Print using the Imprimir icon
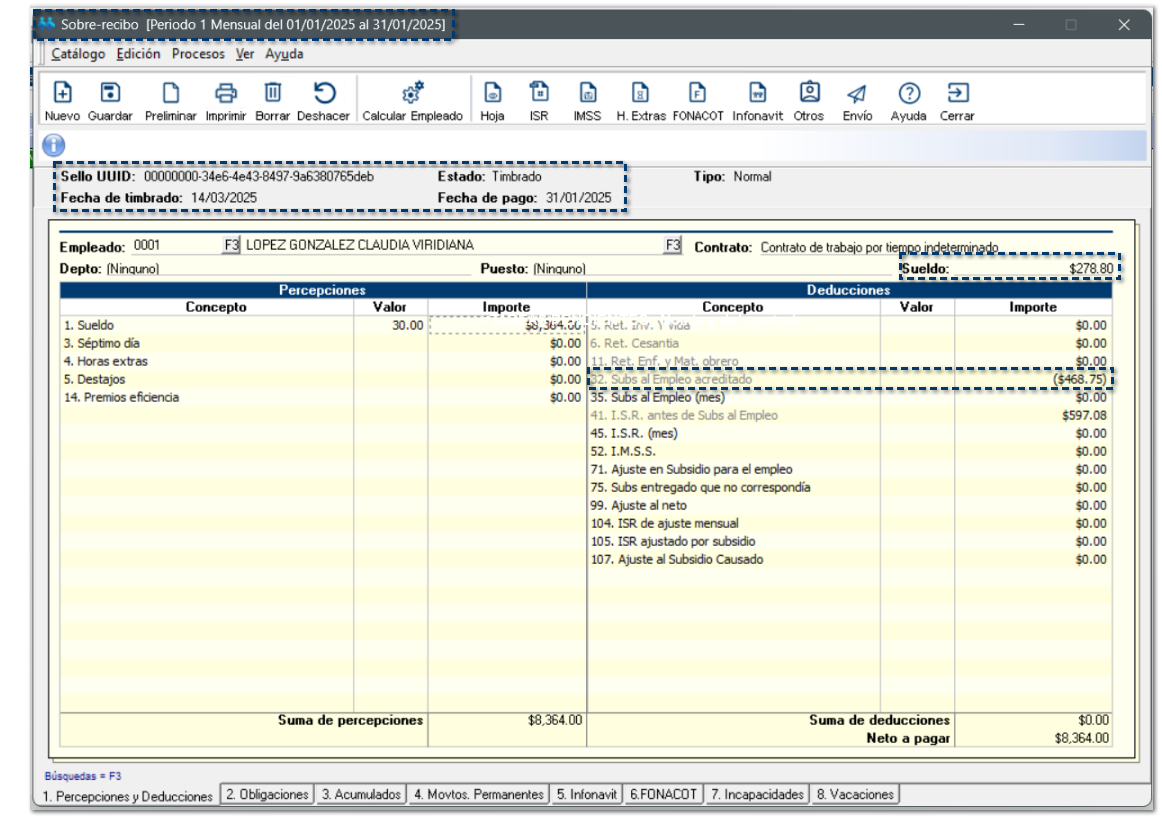The image size is (1162, 819). coord(226,94)
